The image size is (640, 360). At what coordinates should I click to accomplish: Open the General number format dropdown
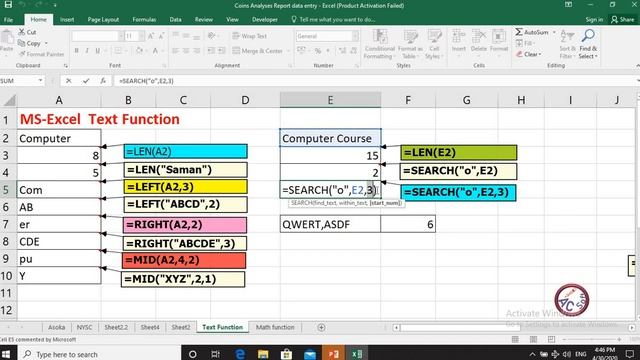(355, 36)
